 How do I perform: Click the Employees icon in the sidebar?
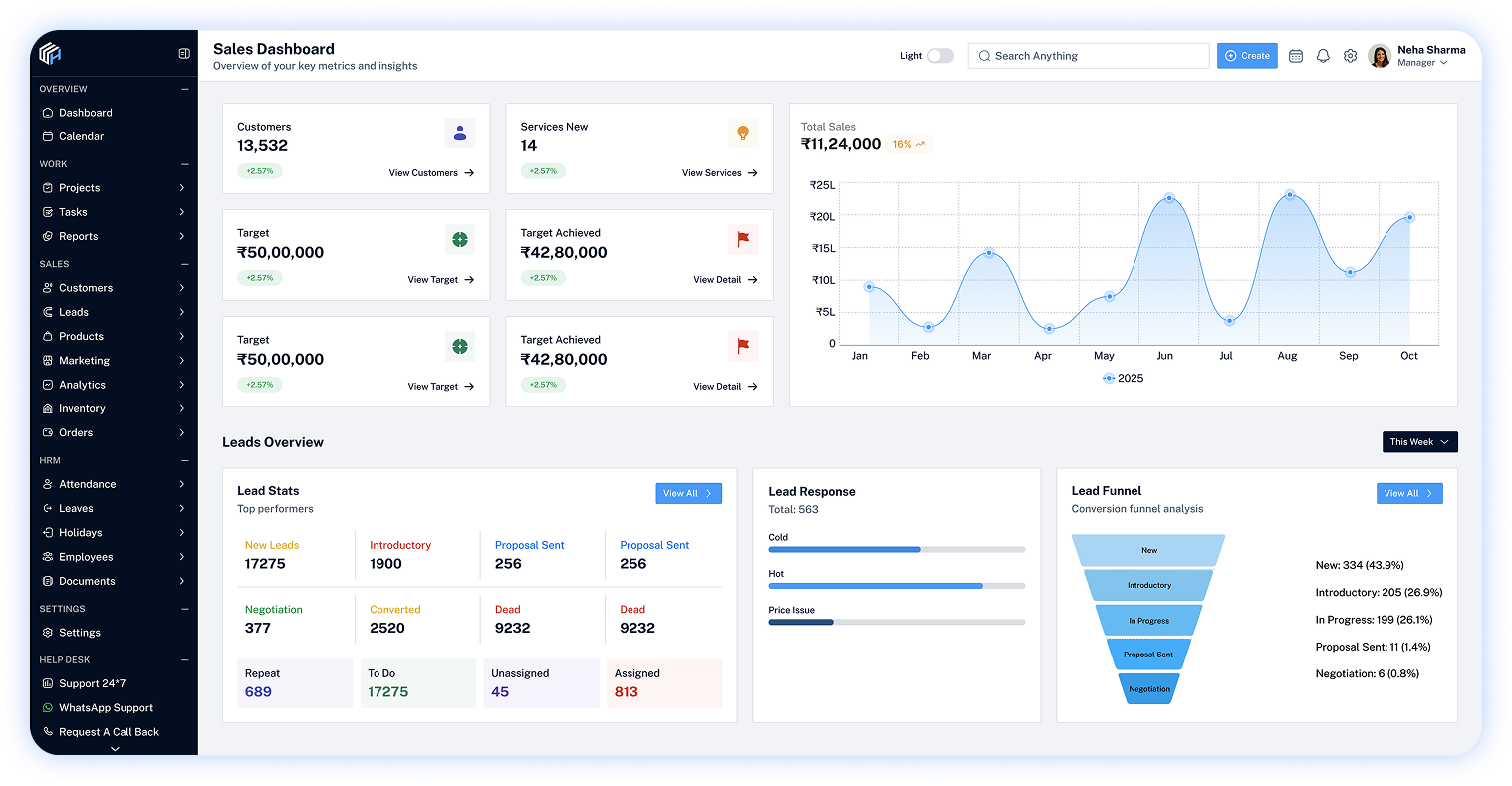48,558
